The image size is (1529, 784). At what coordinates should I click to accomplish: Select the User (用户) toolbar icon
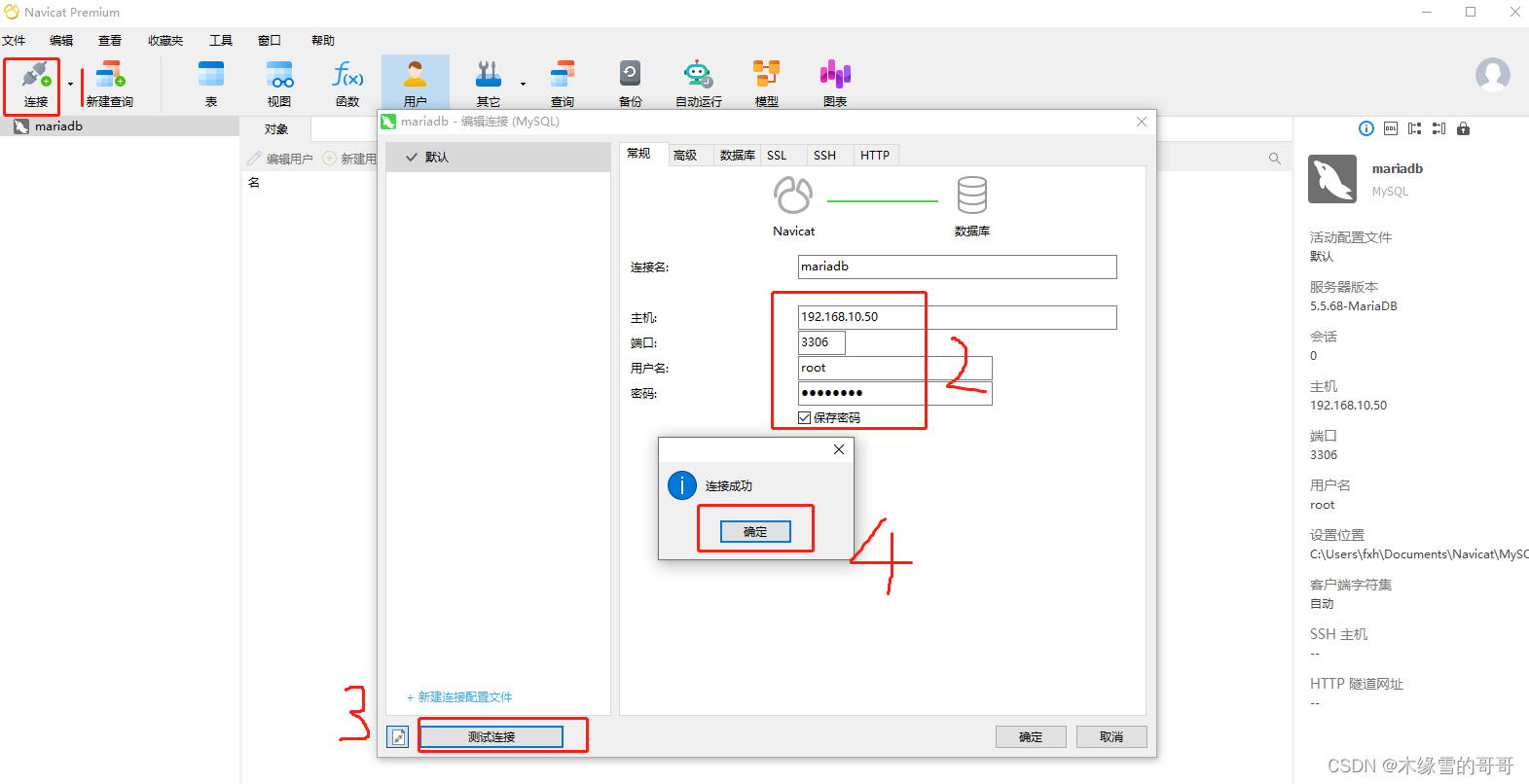[416, 85]
